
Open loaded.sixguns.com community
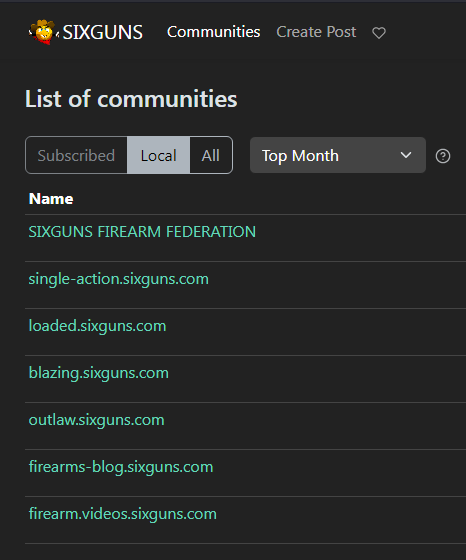[97, 326]
